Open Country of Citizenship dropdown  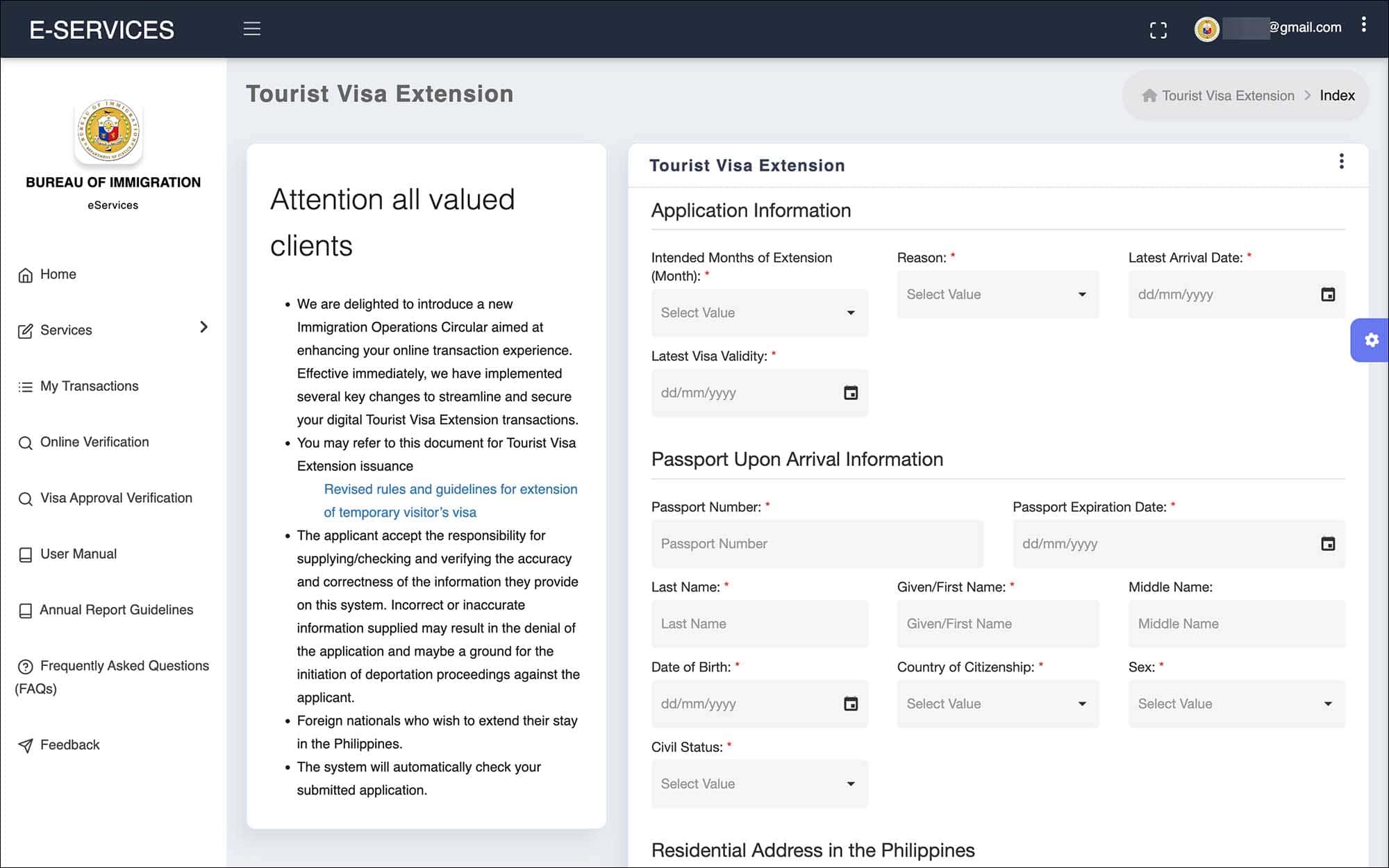(997, 703)
